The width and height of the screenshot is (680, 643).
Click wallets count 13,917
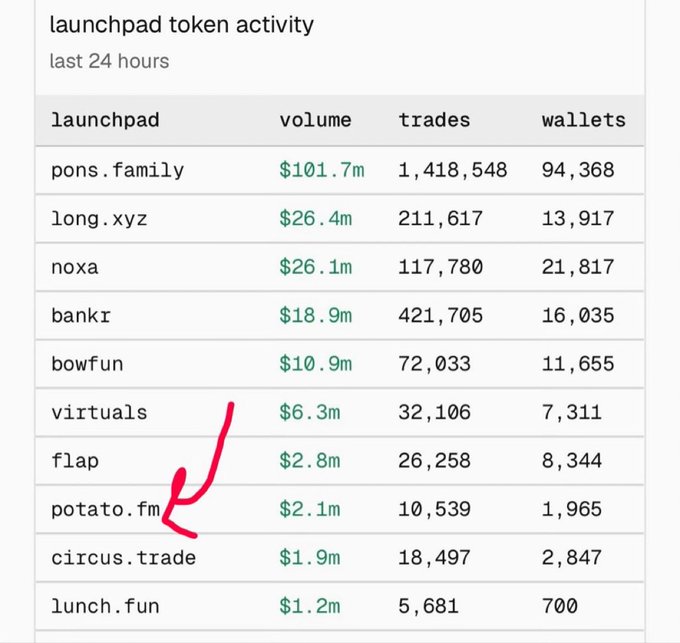point(578,219)
